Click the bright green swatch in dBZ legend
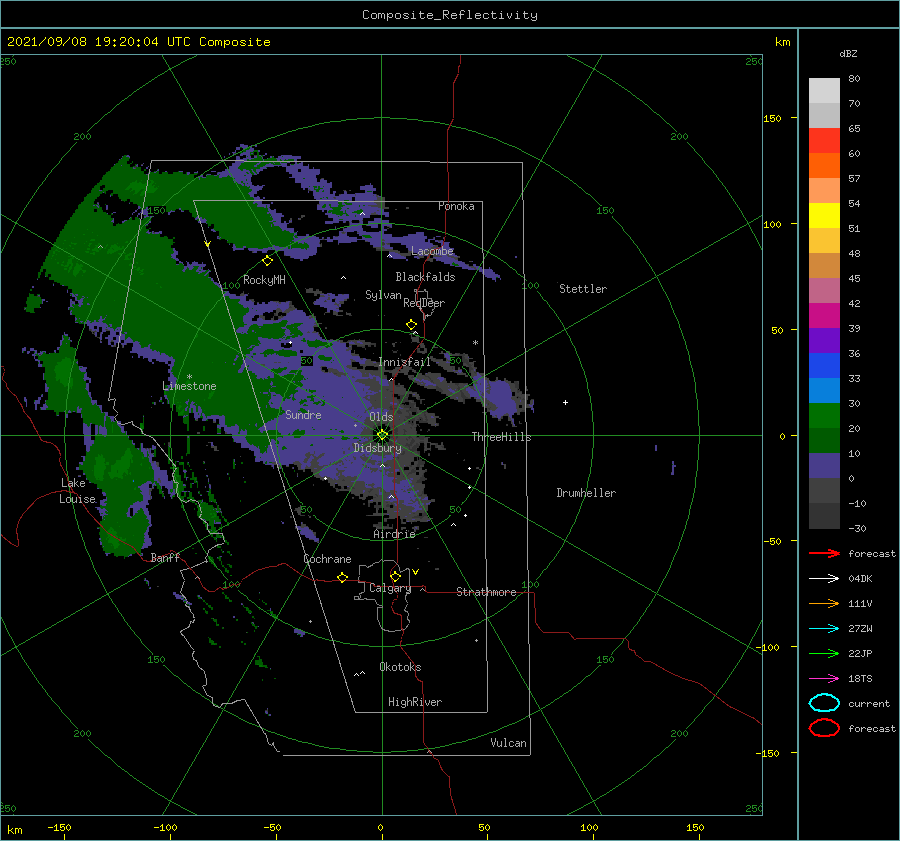The width and height of the screenshot is (900, 841). [x=824, y=416]
